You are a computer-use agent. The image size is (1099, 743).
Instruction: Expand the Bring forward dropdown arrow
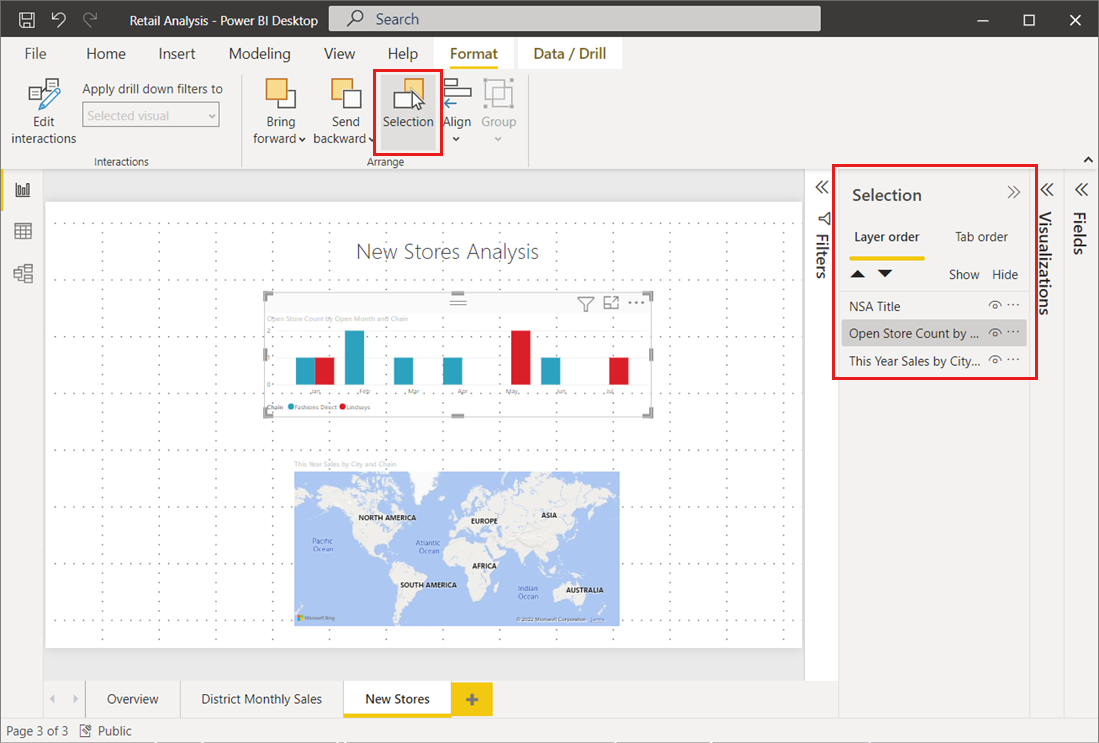tap(302, 139)
